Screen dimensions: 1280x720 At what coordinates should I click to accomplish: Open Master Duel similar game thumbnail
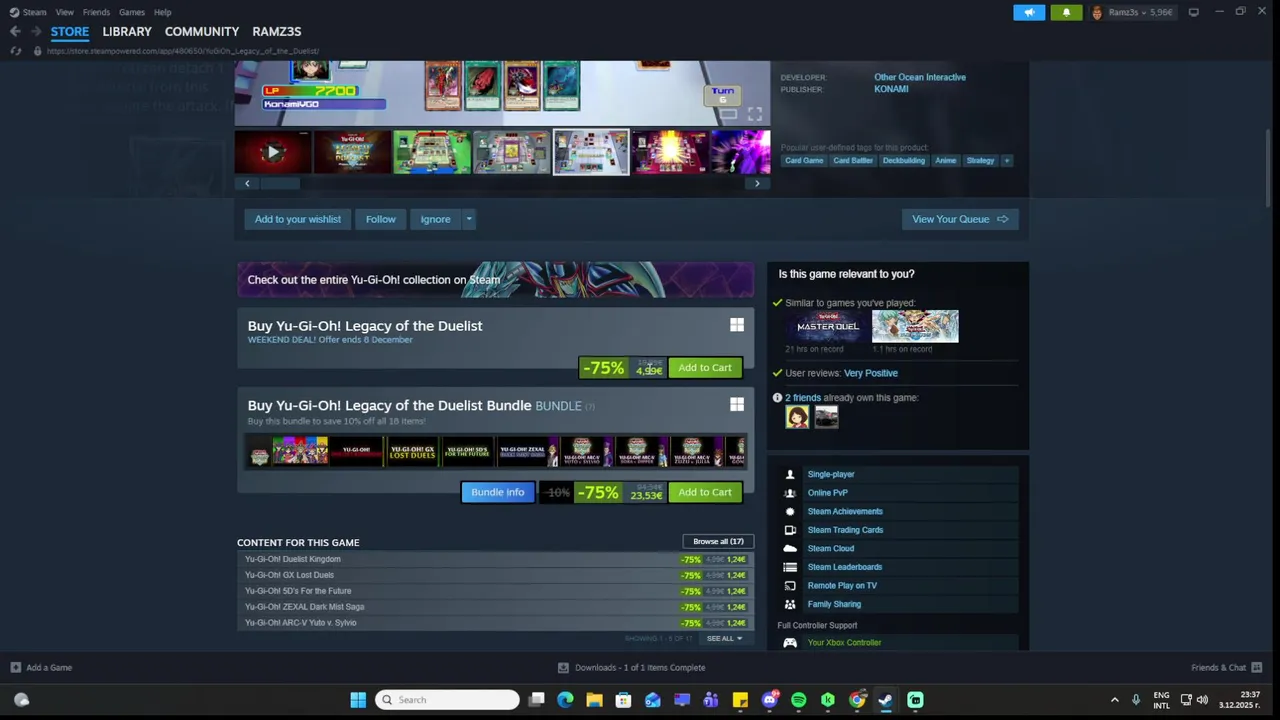[x=828, y=326]
